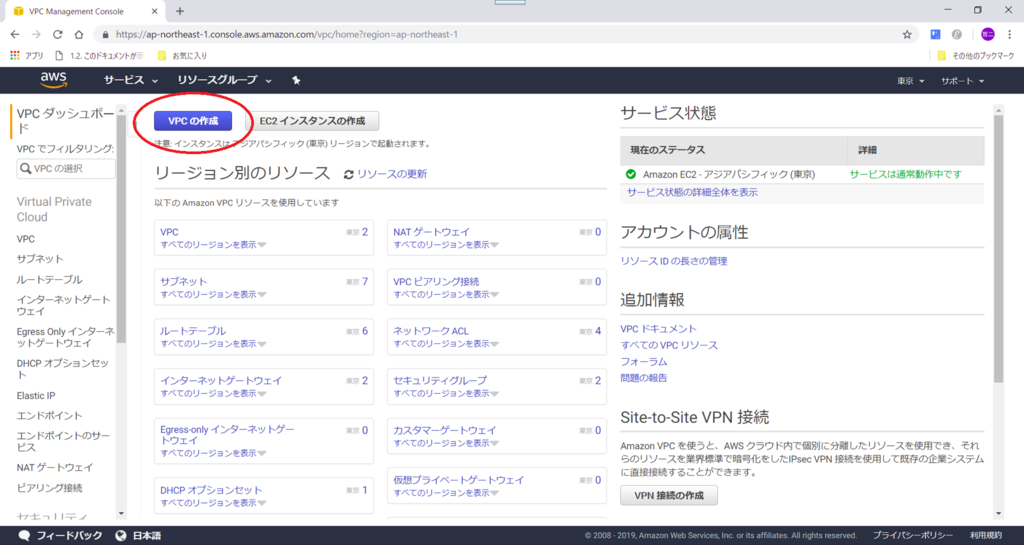Open the カスタマーゲートウェイ resource link

click(x=445, y=430)
